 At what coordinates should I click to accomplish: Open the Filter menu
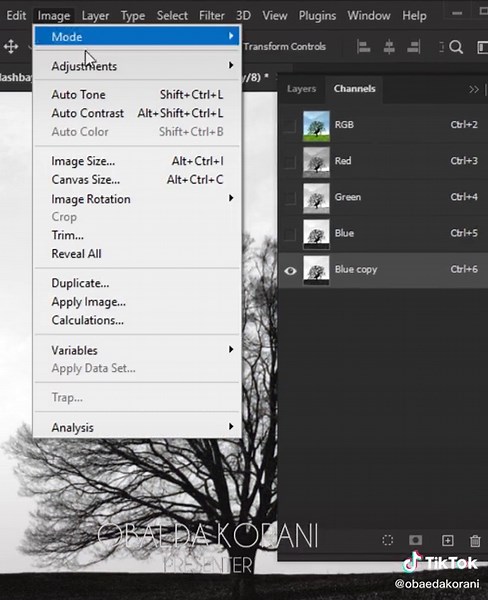(x=211, y=16)
